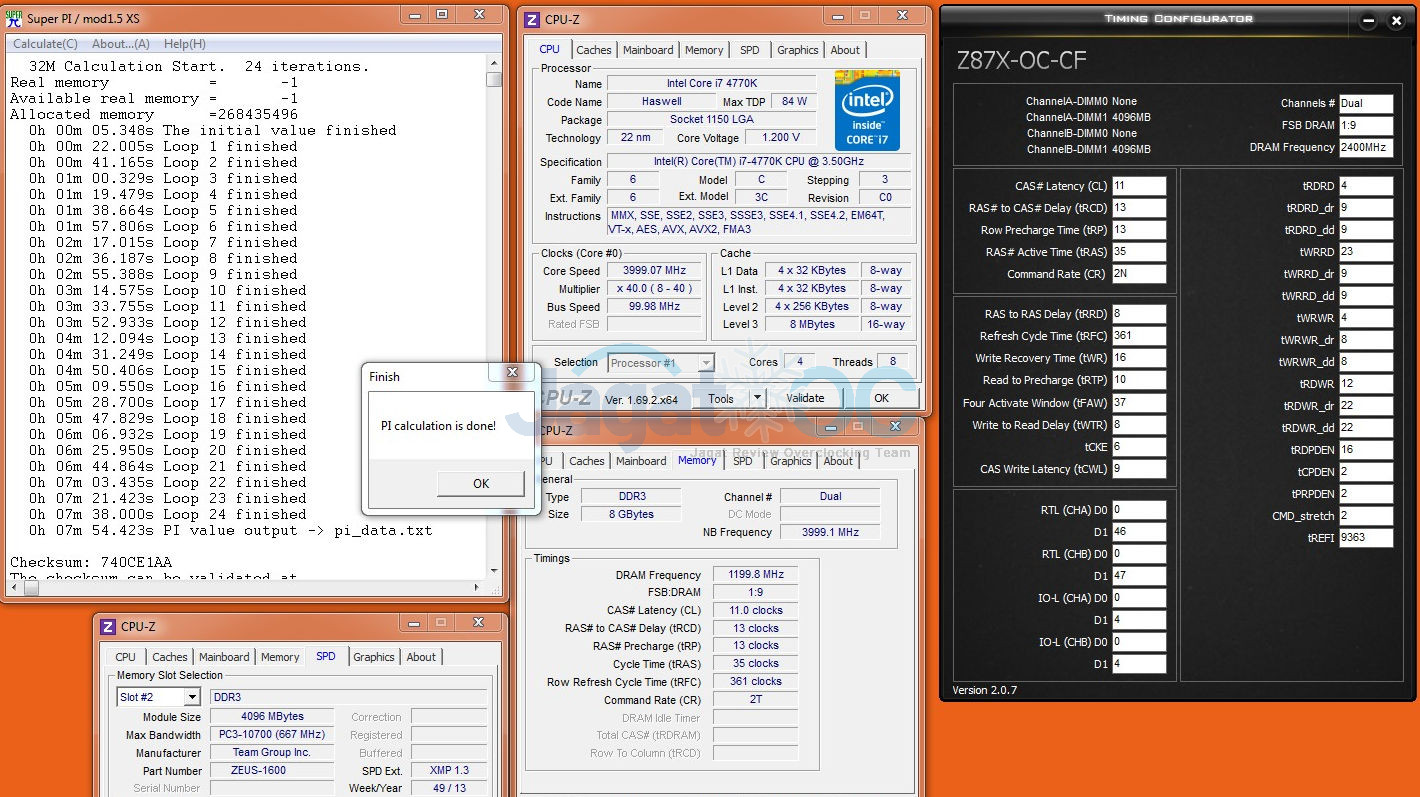Open the Processor #1 selection dropdown
The width and height of the screenshot is (1420, 797).
(706, 363)
